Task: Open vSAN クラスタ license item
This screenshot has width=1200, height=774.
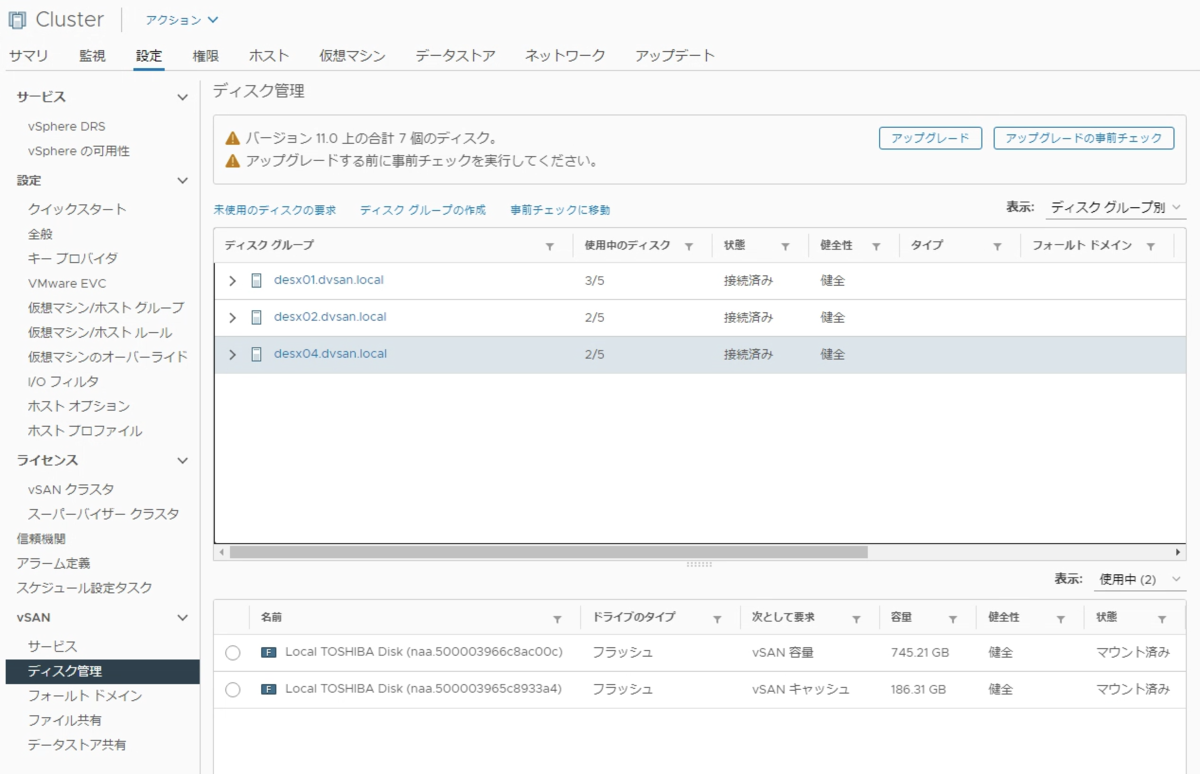Action: (x=71, y=489)
